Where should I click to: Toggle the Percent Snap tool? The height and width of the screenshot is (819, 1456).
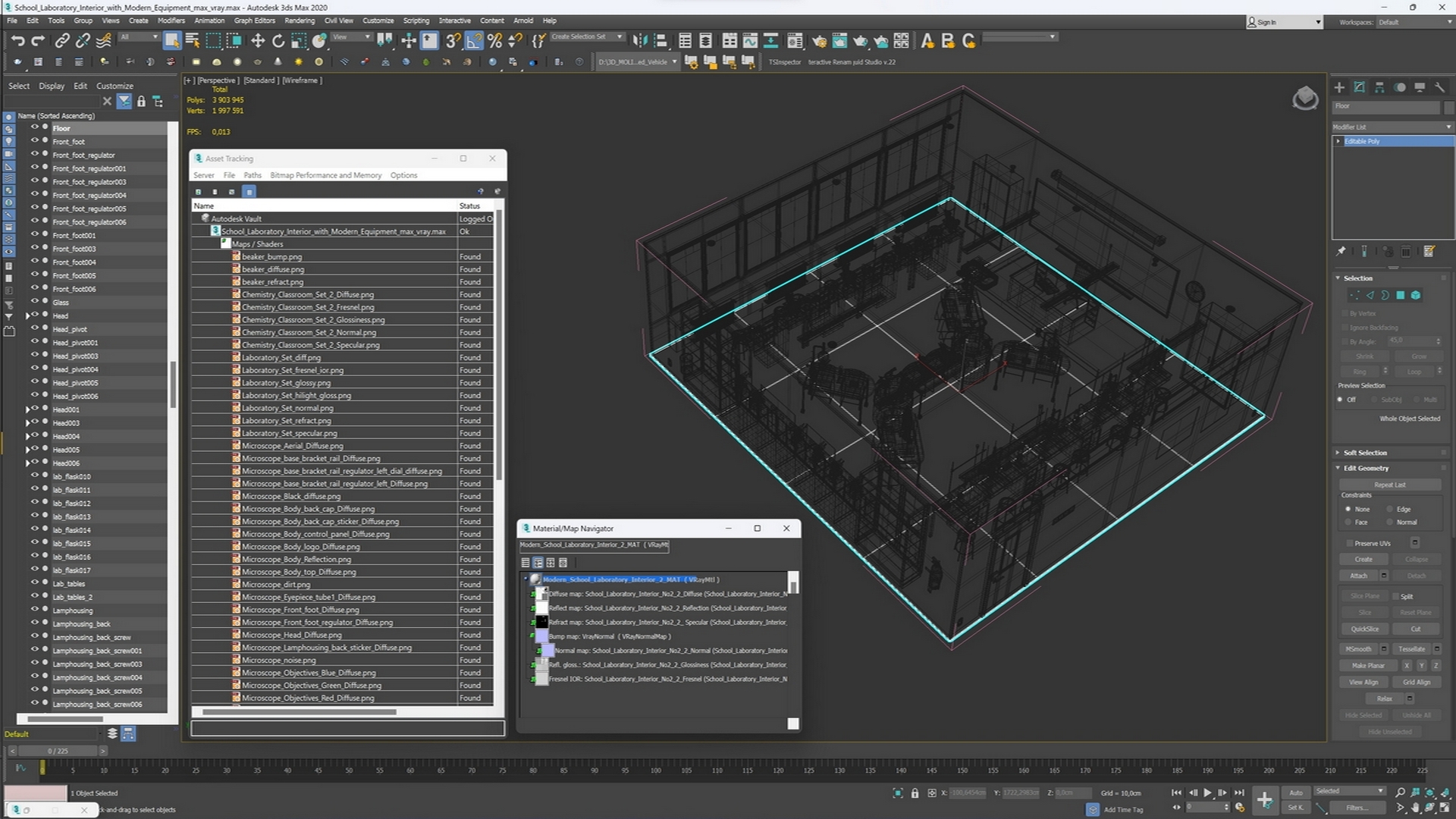495,41
